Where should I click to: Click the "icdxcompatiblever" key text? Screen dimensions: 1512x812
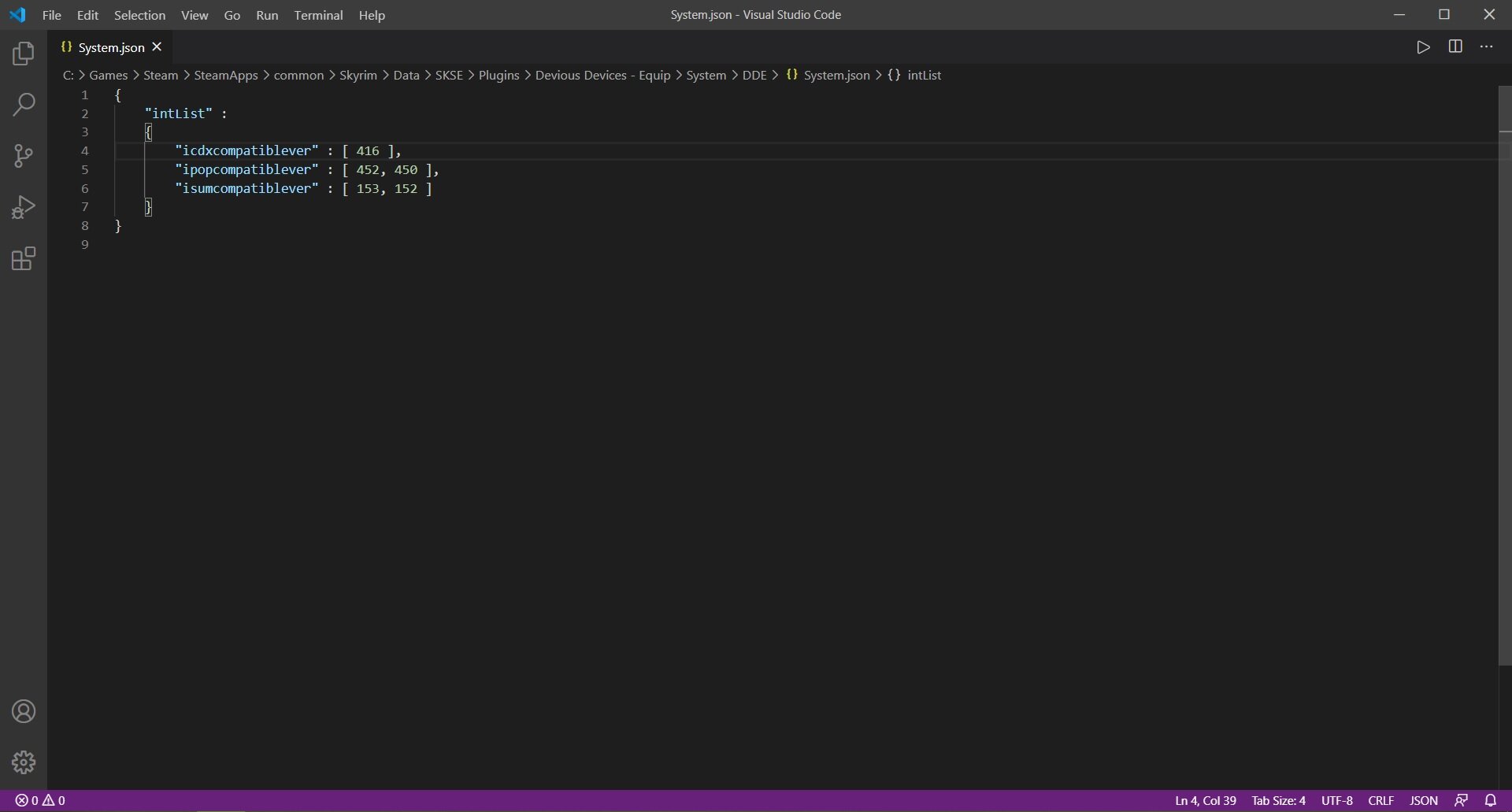point(247,150)
